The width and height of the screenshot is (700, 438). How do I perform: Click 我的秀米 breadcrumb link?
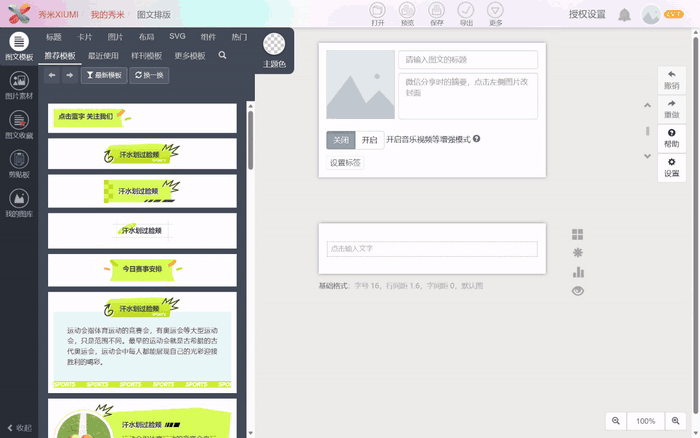click(108, 14)
